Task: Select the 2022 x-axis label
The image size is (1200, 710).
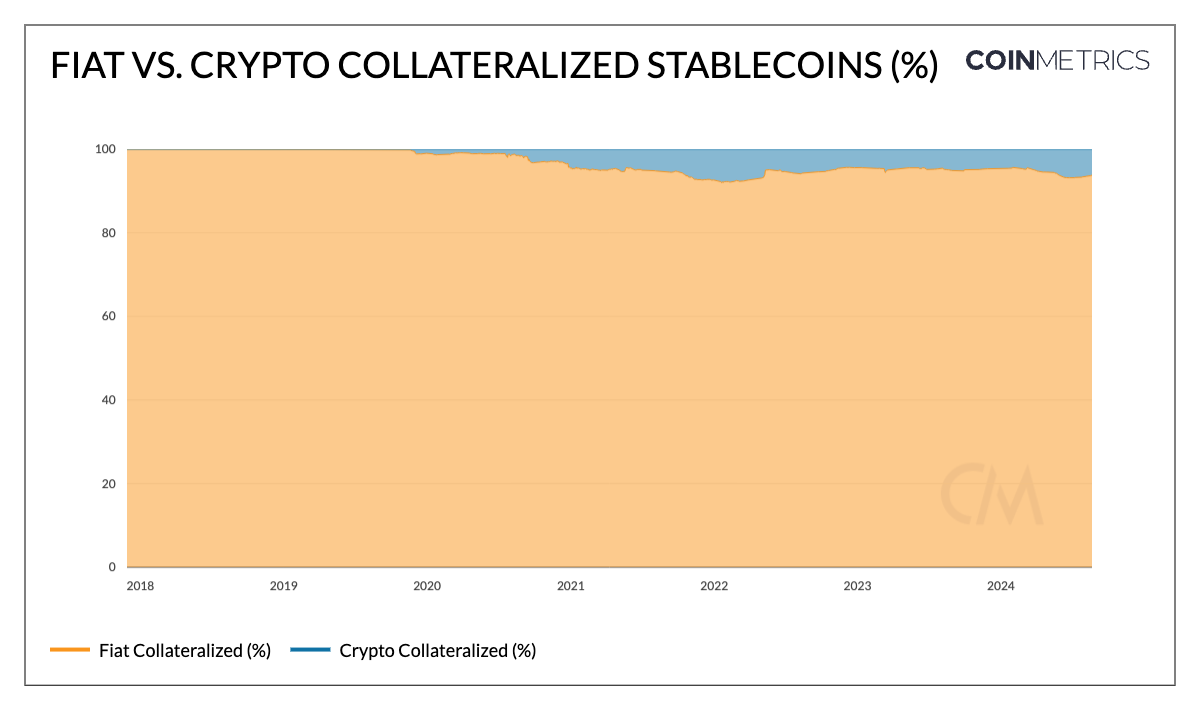Action: click(x=714, y=586)
